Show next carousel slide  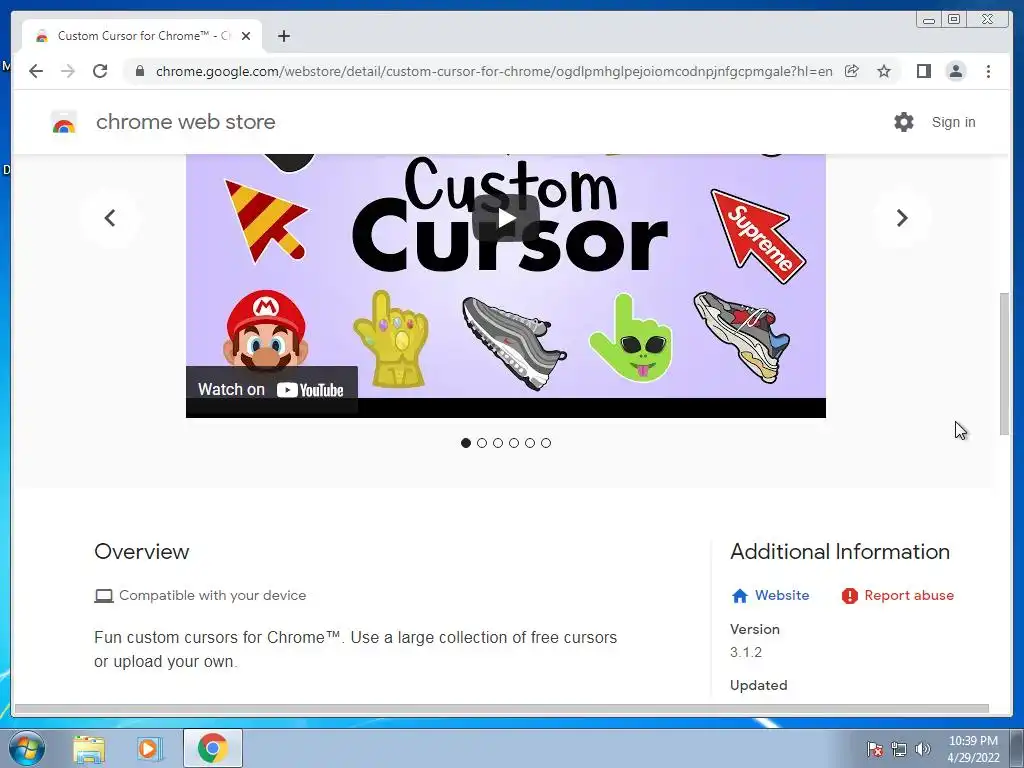902,217
